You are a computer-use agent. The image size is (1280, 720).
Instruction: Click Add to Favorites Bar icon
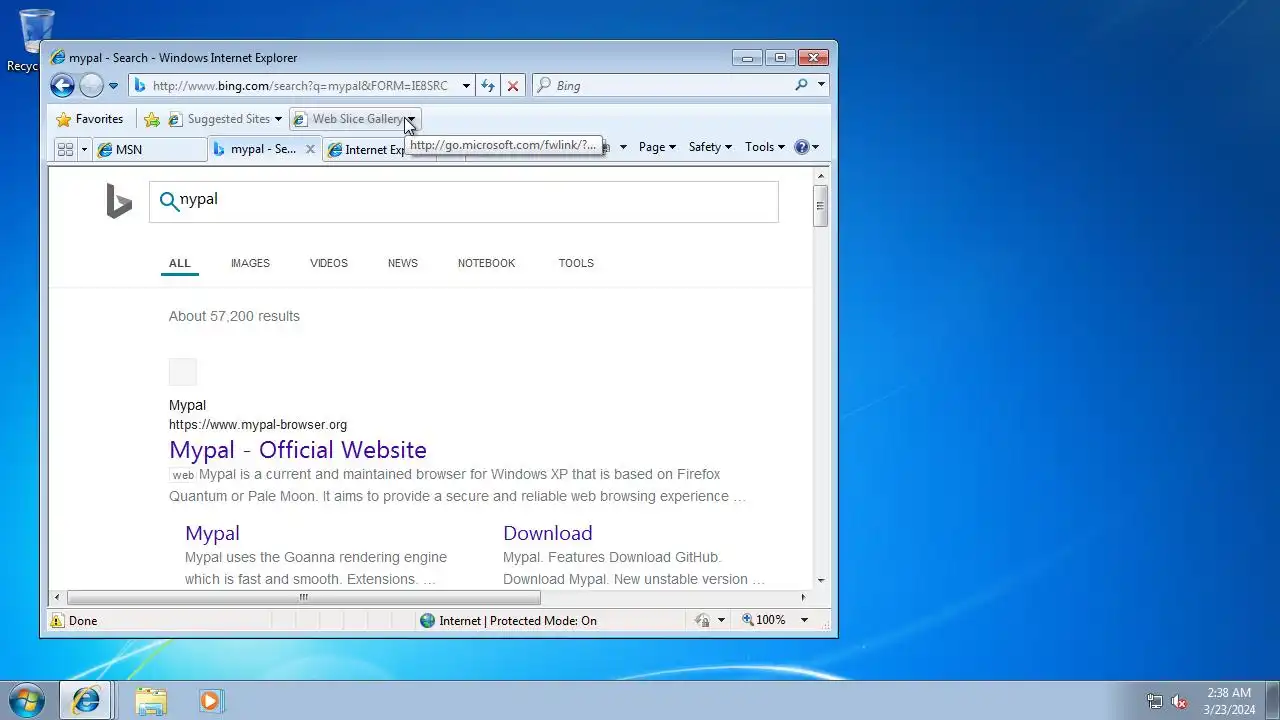(x=152, y=119)
